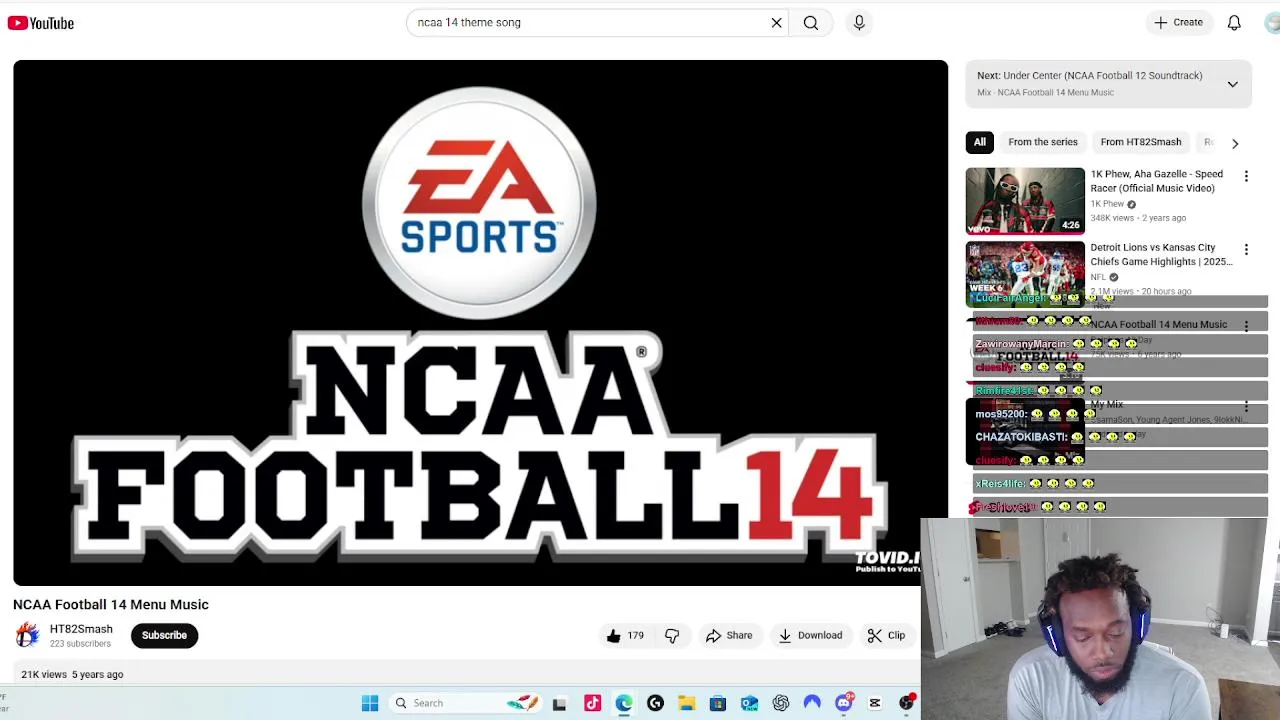
Task: Open Speed Racer video title
Action: [1156, 181]
